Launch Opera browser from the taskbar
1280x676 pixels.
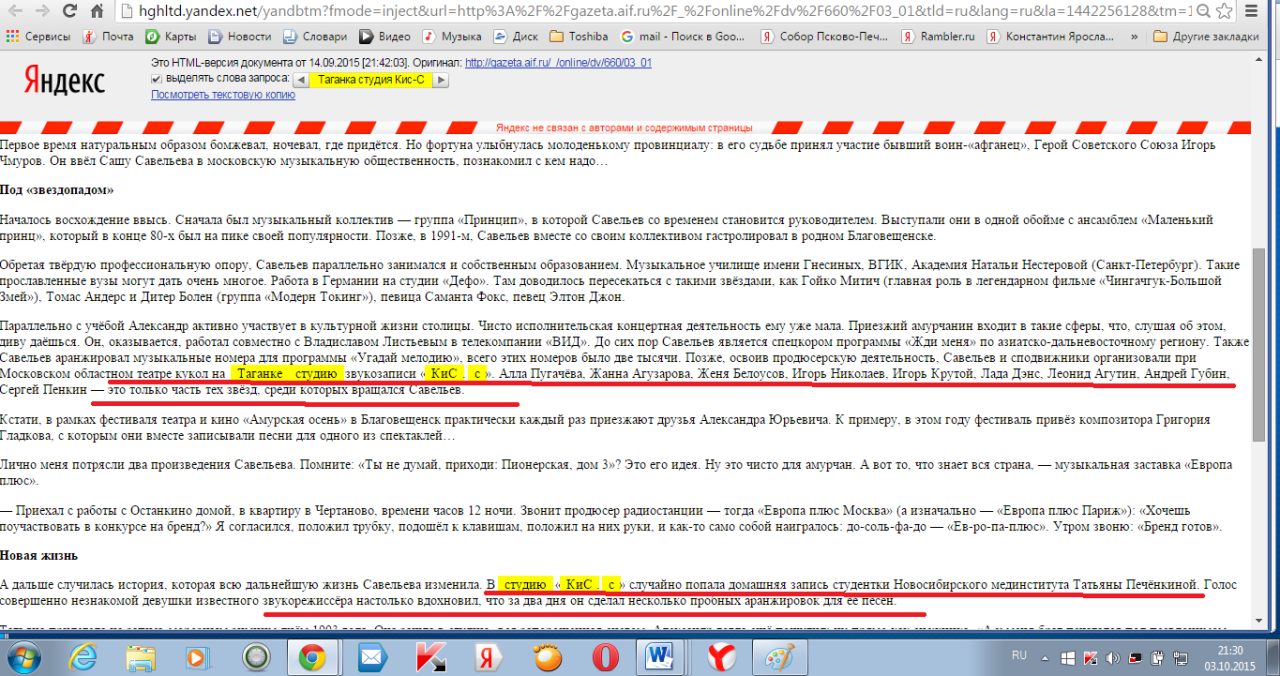click(604, 657)
